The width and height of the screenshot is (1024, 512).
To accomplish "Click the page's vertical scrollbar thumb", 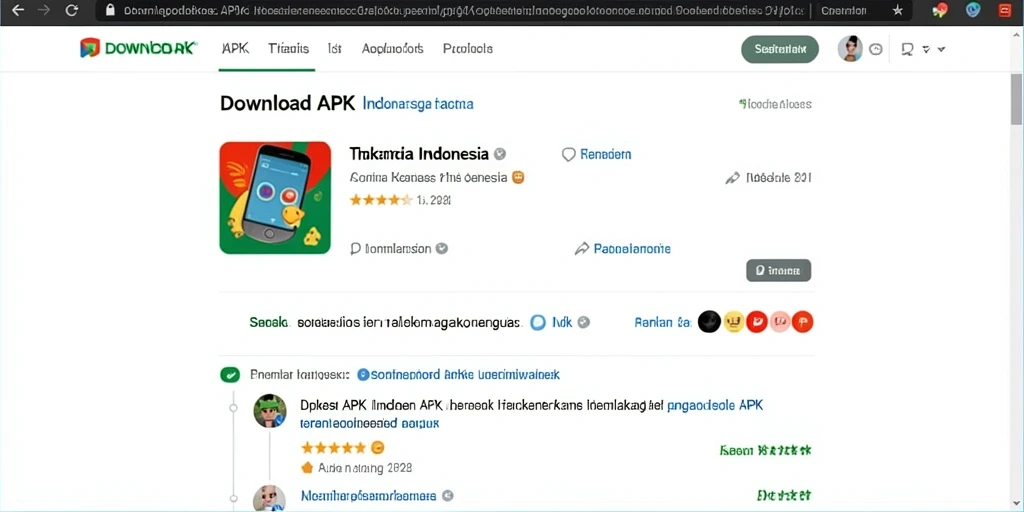I will point(1017,97).
